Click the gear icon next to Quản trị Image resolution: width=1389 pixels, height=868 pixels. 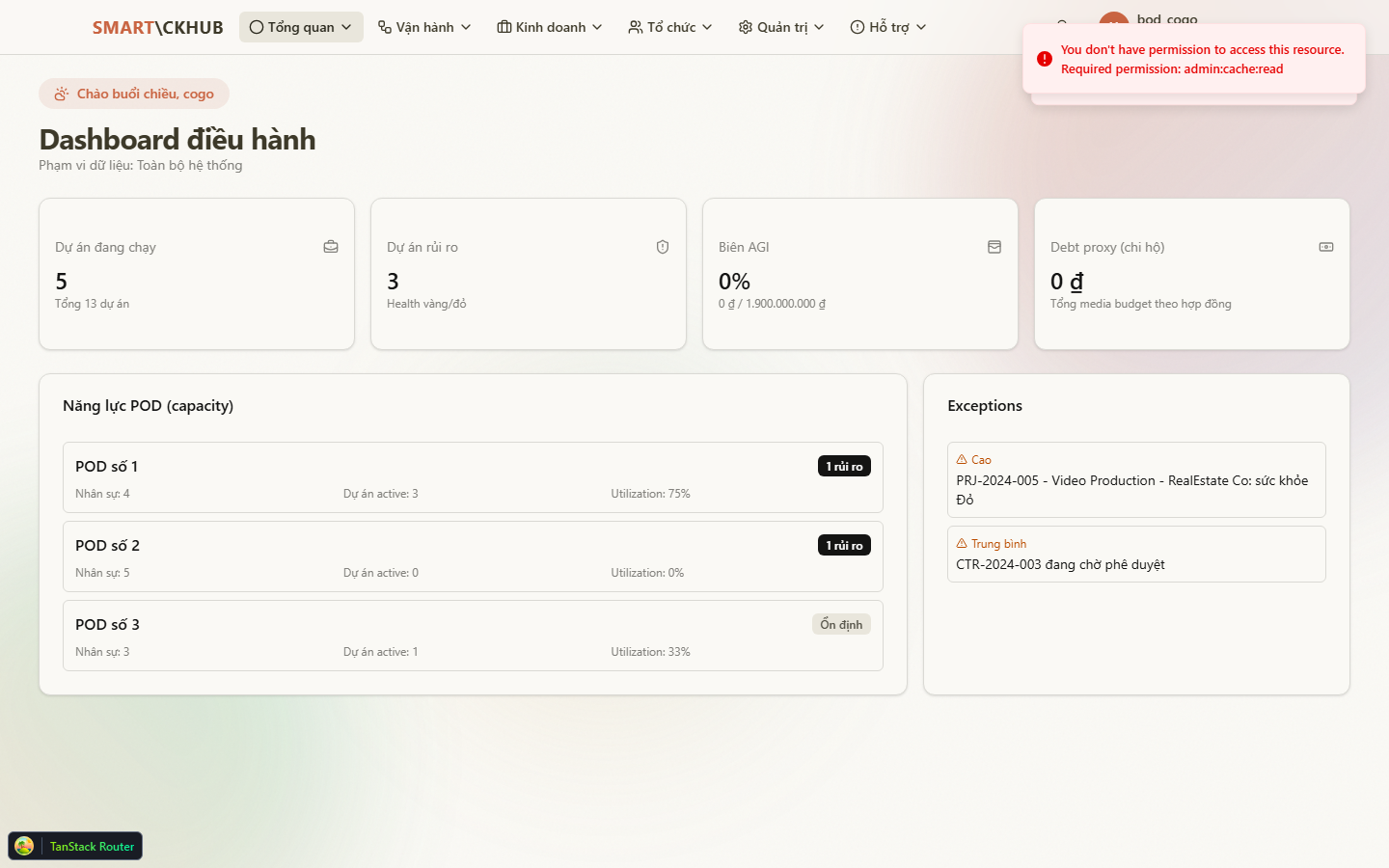pyautogui.click(x=744, y=27)
